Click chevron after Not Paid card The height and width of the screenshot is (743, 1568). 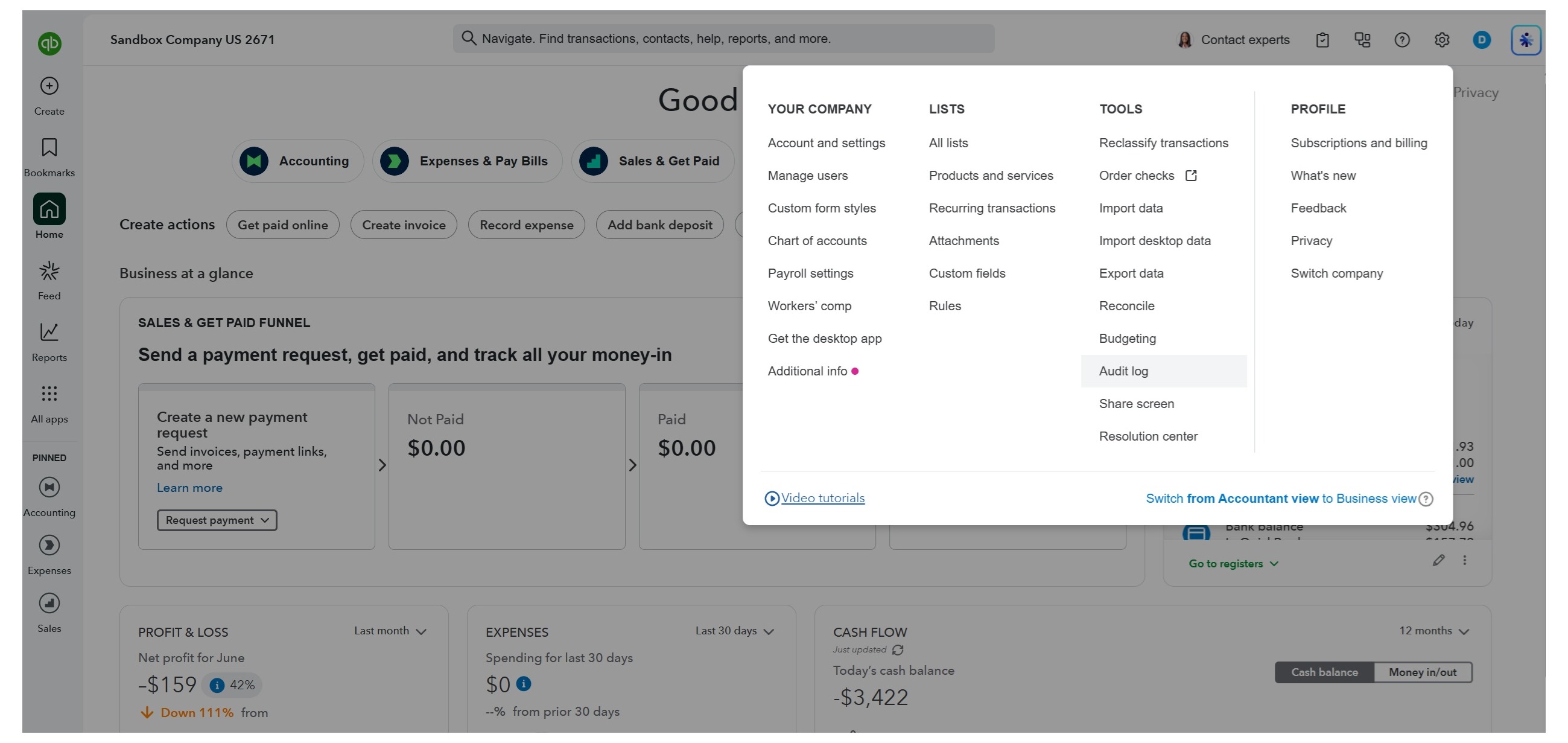pos(632,465)
